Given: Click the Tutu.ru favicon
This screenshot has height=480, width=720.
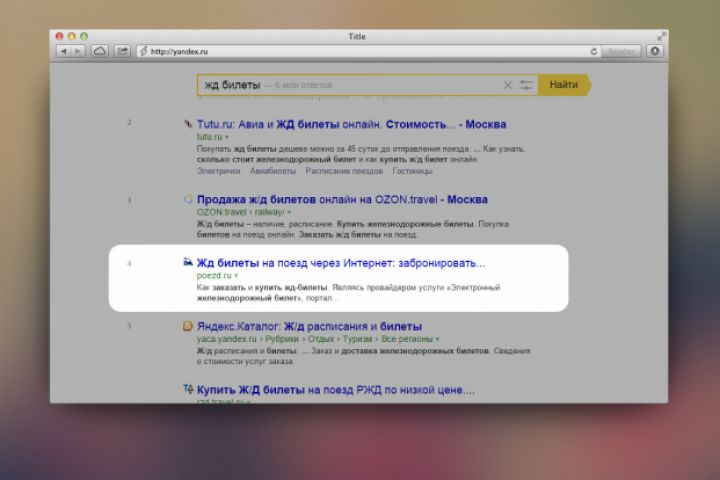Looking at the screenshot, I should tap(187, 124).
